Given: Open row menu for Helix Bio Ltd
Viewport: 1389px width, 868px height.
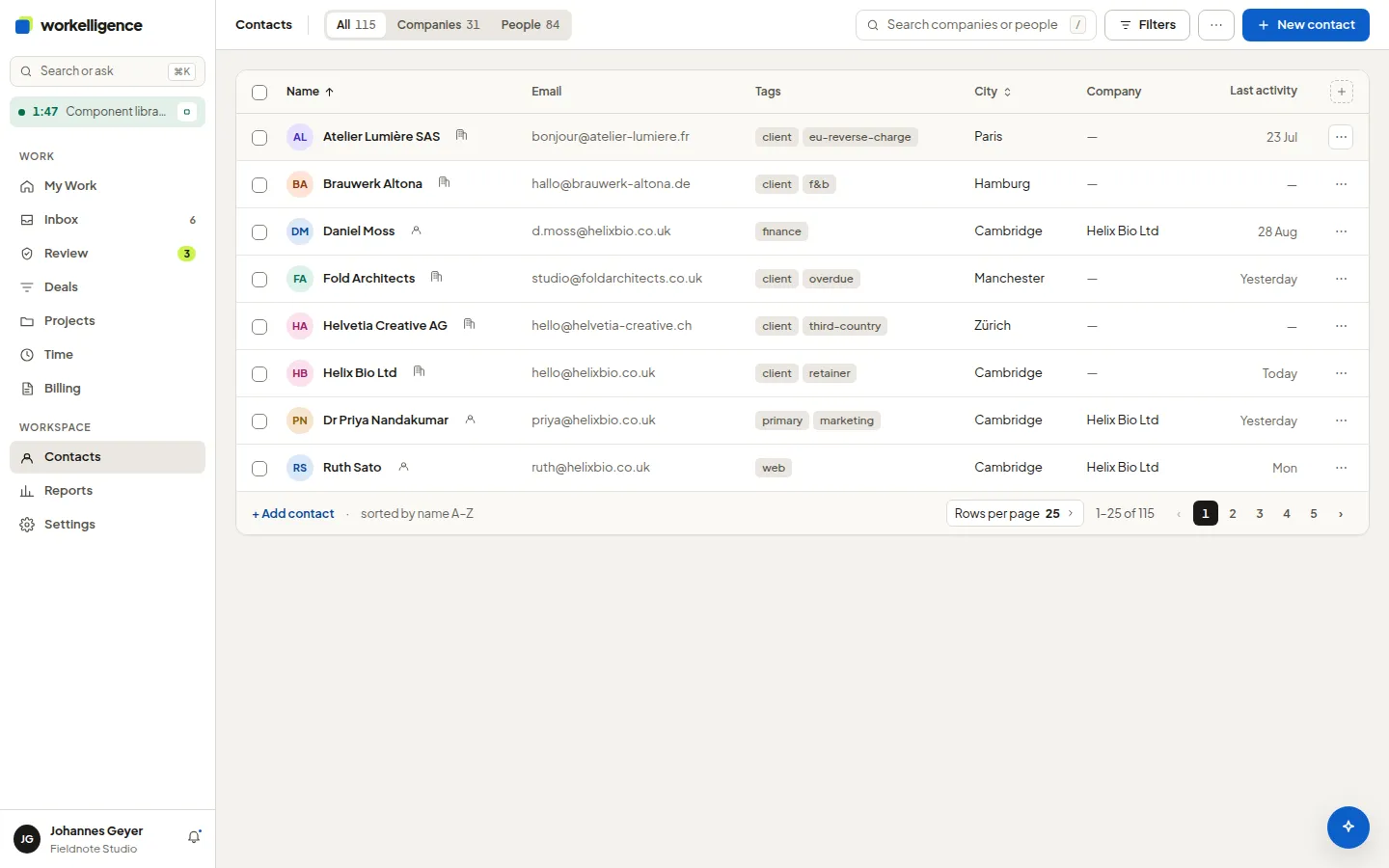Looking at the screenshot, I should pyautogui.click(x=1341, y=373).
